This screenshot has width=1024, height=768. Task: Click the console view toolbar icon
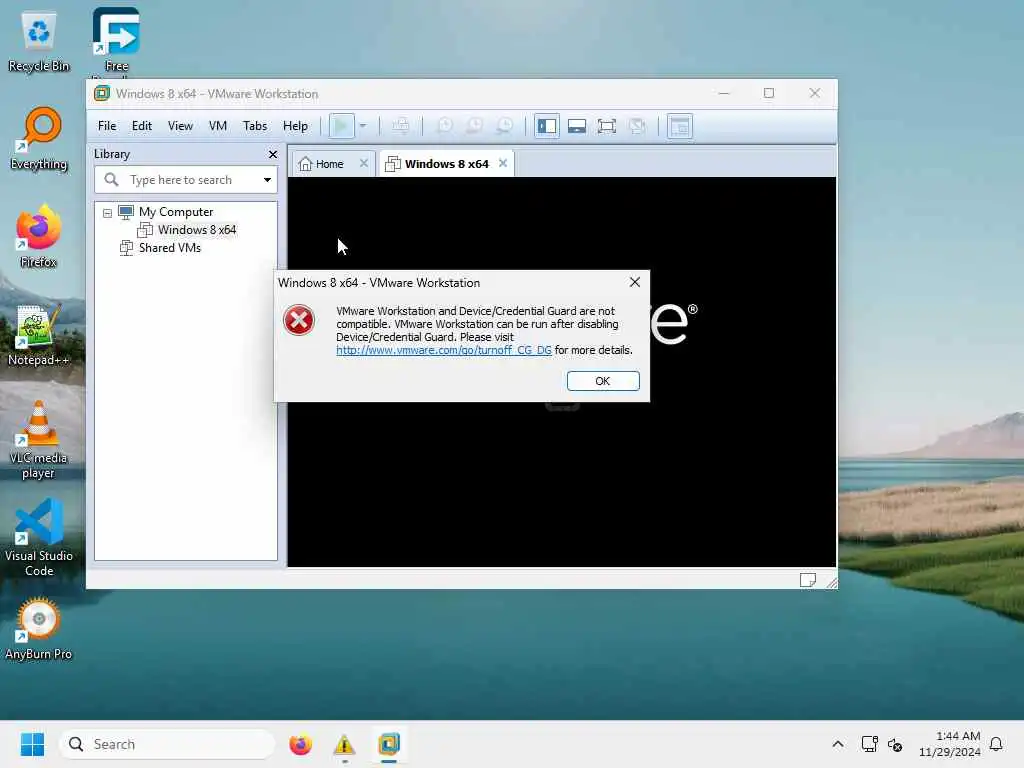point(680,126)
